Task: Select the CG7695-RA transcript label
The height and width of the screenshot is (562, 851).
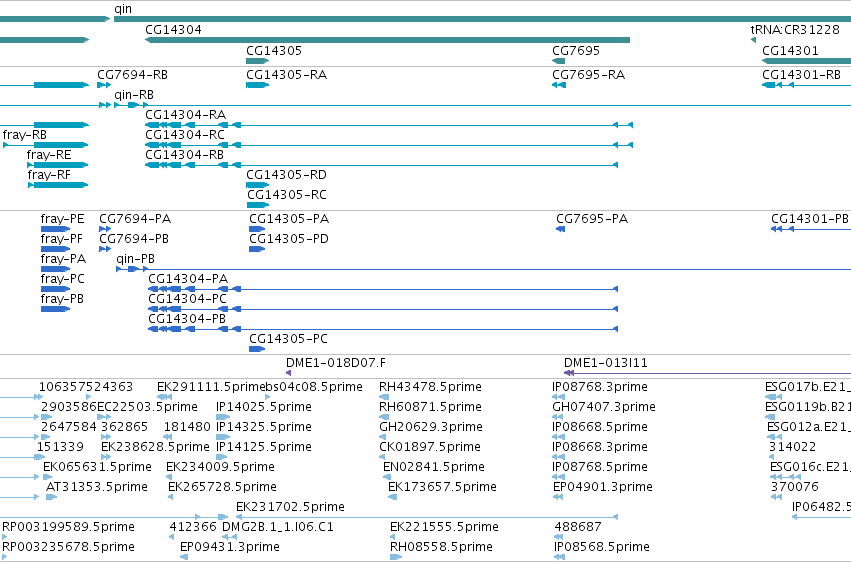Action: pos(588,74)
